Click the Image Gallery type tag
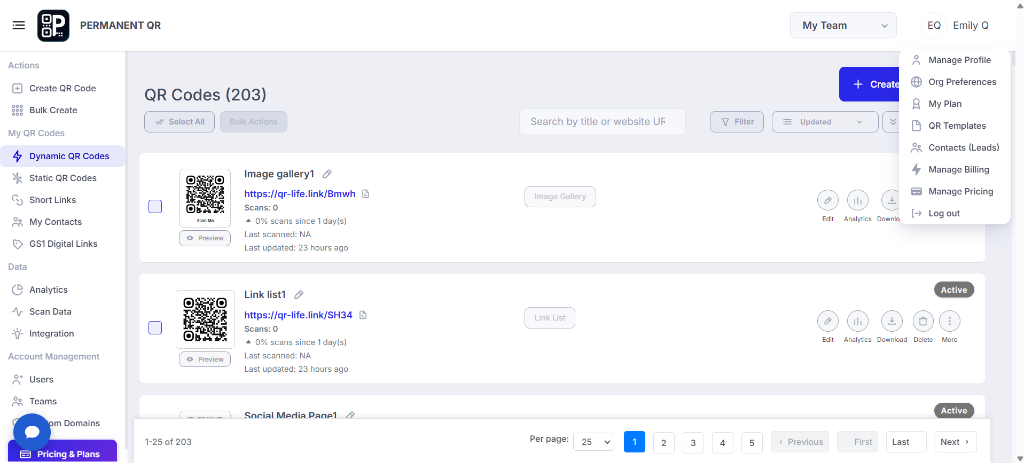This screenshot has width=1024, height=463. pos(560,197)
